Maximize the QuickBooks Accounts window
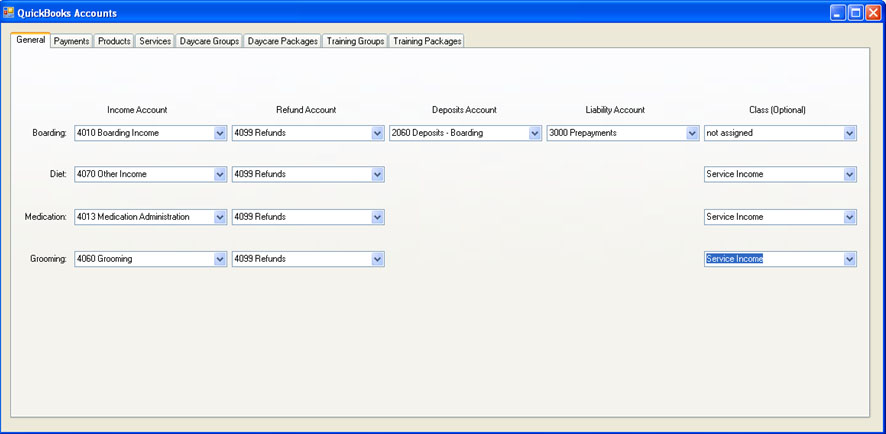Image resolution: width=886 pixels, height=434 pixels. tap(855, 13)
